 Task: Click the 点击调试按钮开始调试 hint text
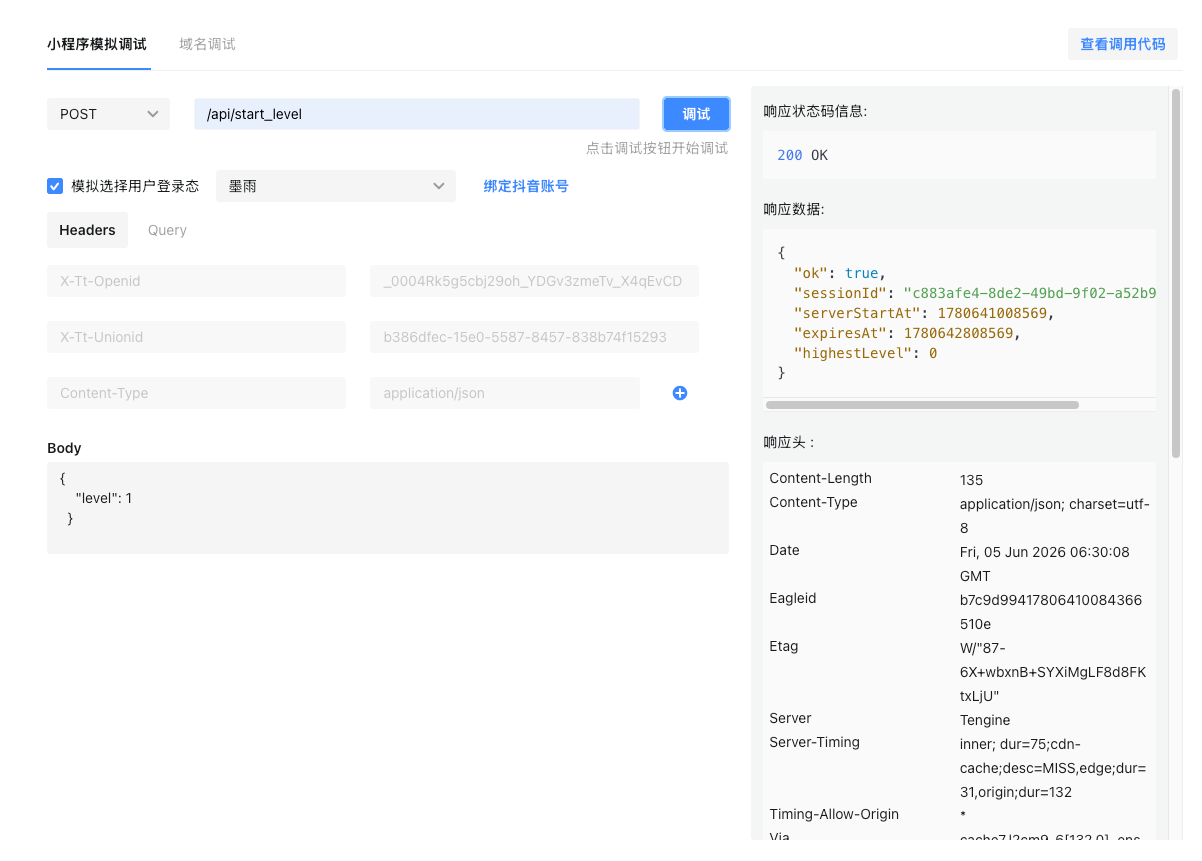point(657,148)
